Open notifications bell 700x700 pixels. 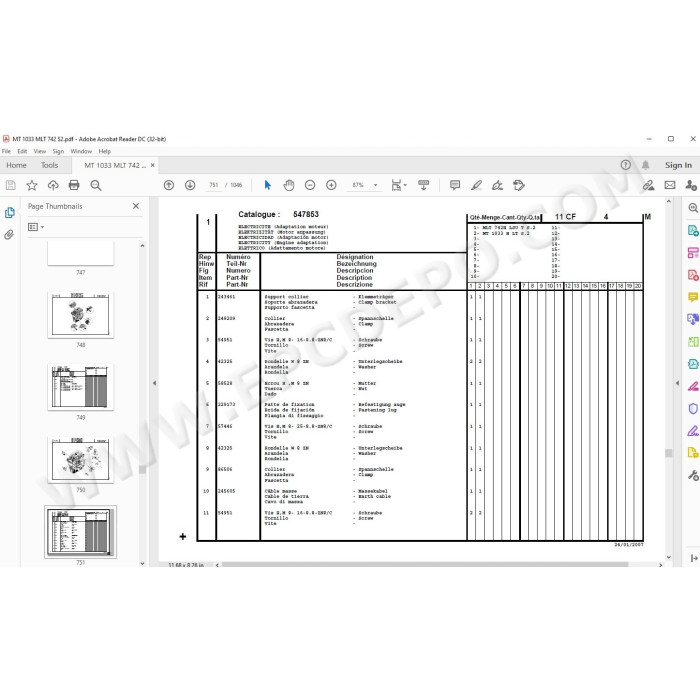coord(646,165)
